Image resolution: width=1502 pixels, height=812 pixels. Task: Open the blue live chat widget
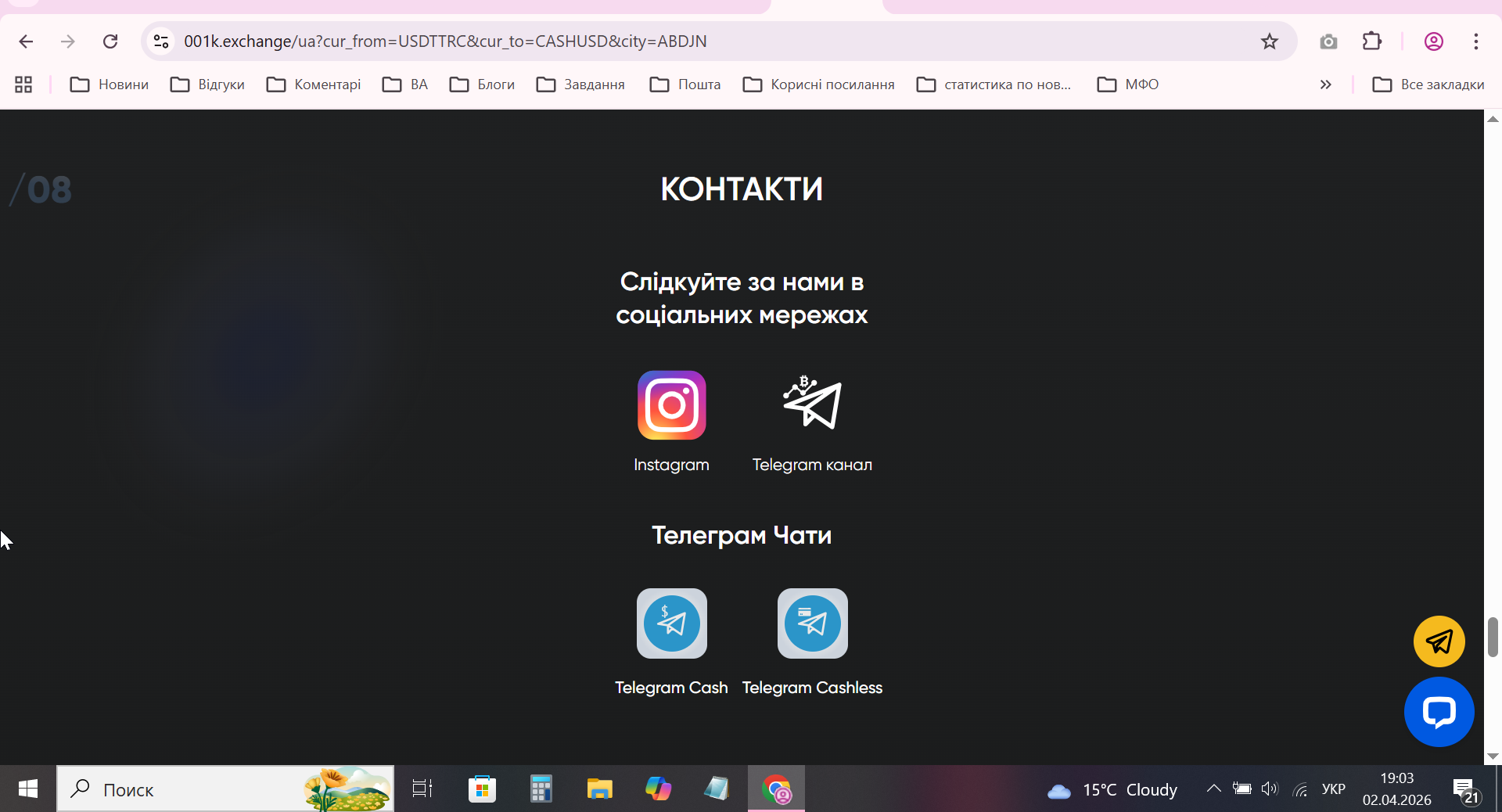click(1439, 712)
